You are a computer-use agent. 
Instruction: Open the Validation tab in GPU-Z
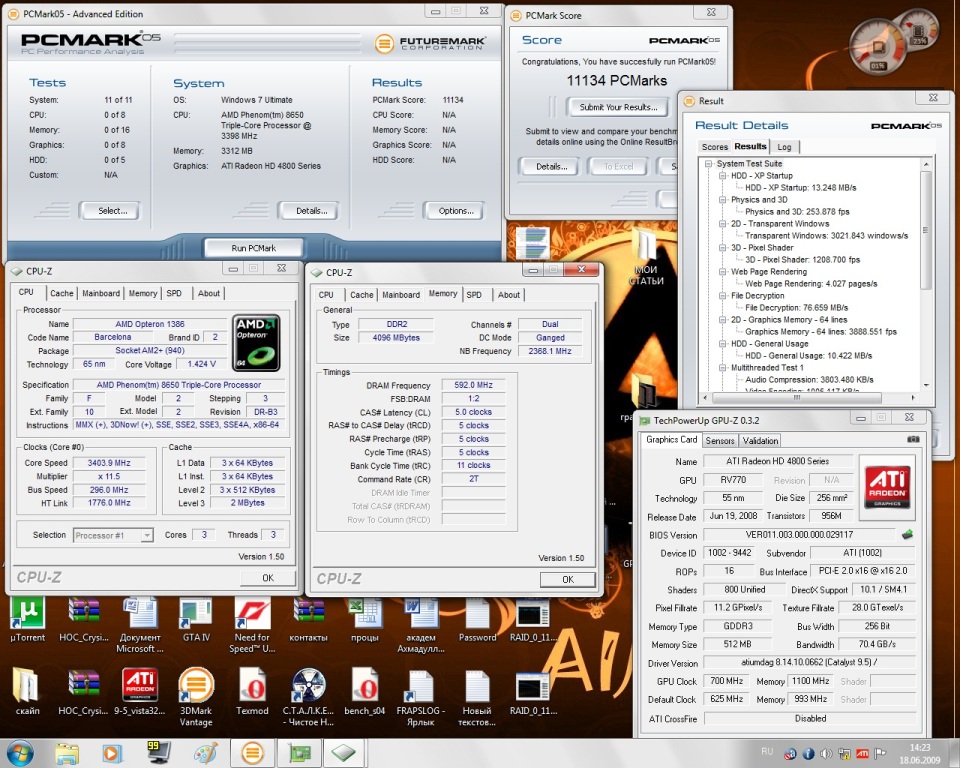(760, 440)
